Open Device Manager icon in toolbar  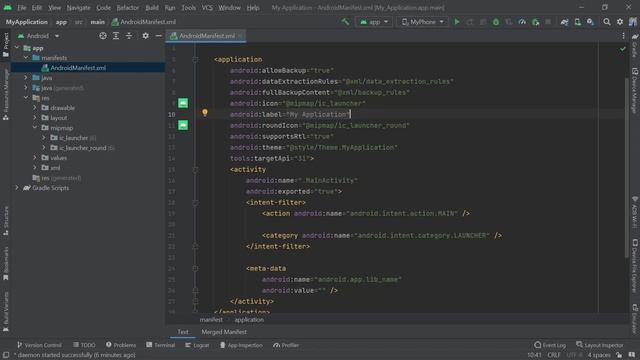[x=578, y=22]
